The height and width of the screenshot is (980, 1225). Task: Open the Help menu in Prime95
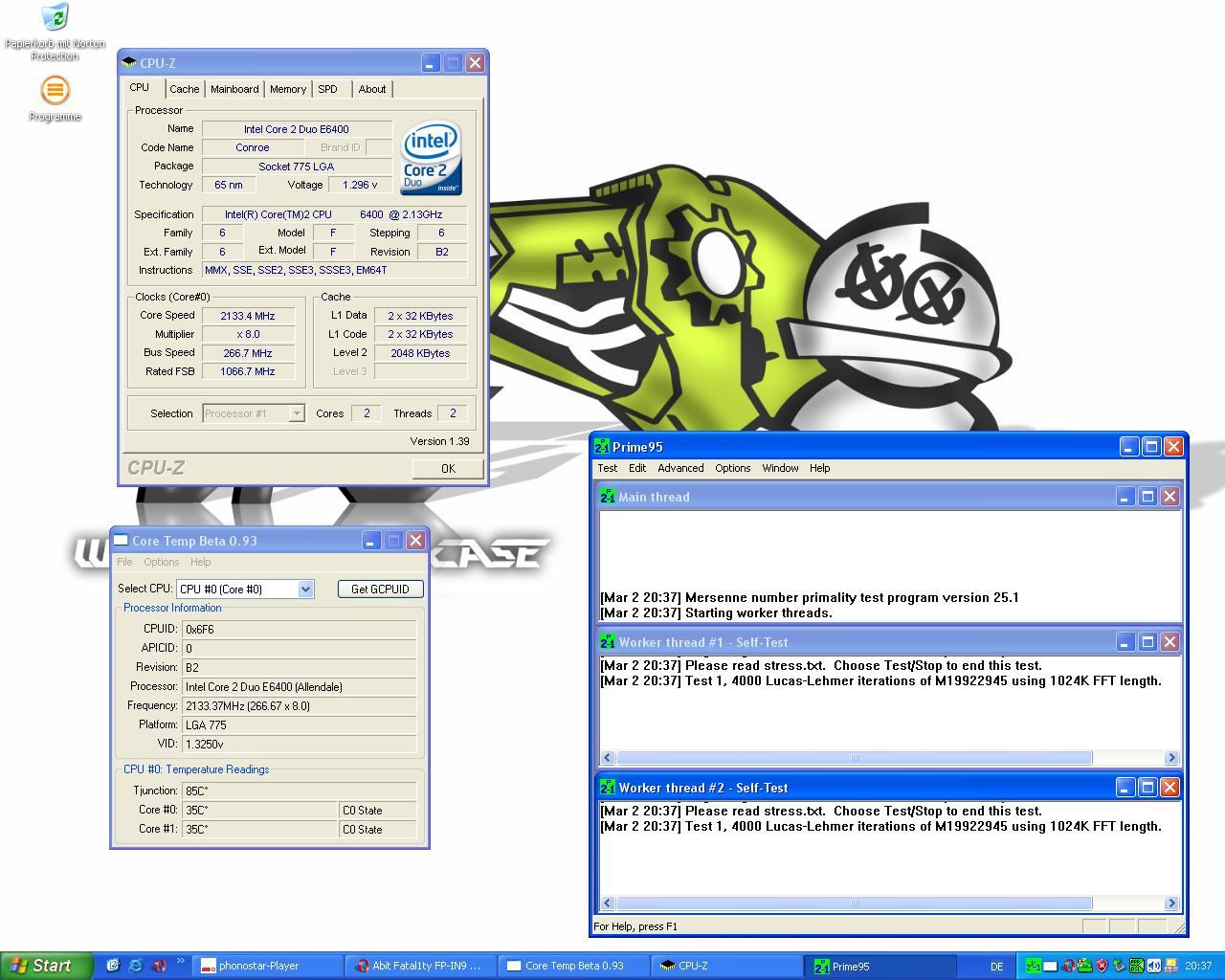point(819,468)
